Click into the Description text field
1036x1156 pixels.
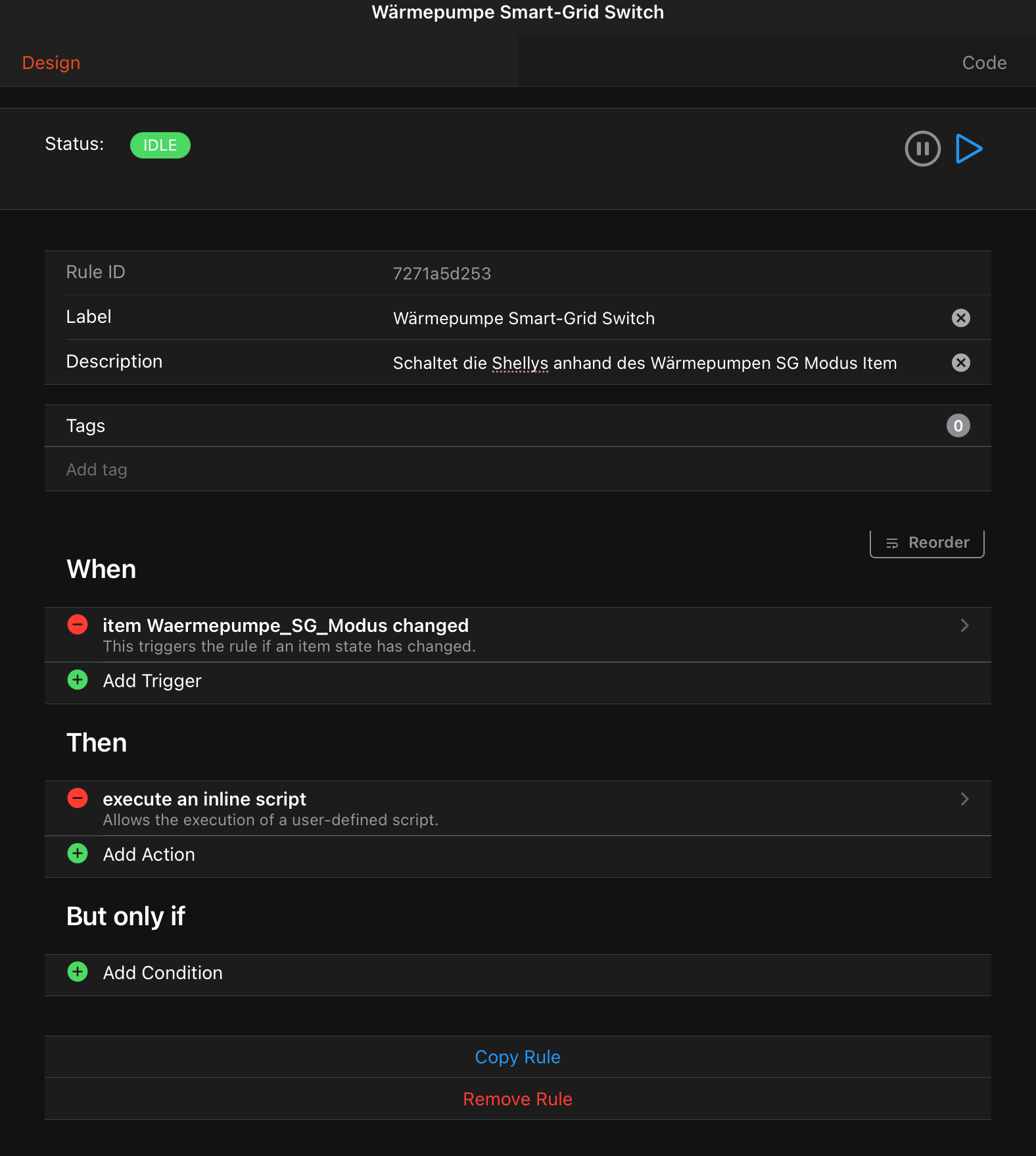pos(657,363)
